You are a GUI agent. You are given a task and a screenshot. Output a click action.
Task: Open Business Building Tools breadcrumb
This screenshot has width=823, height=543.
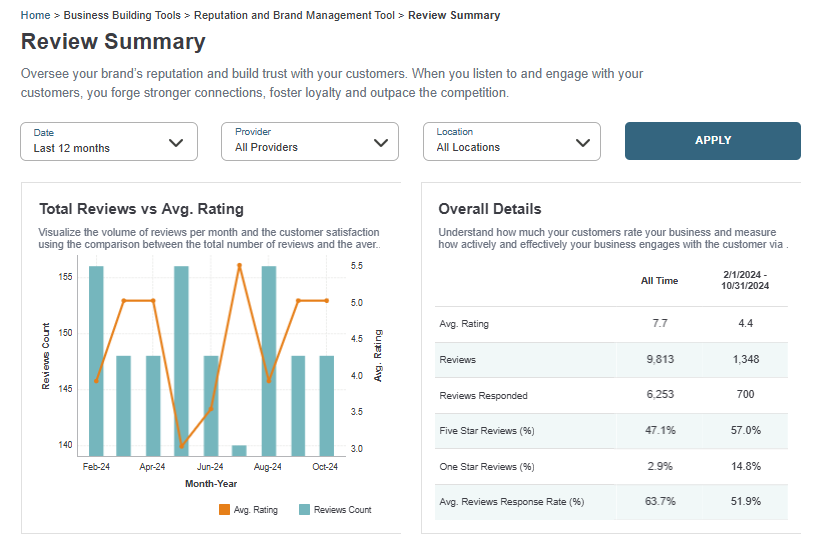(x=122, y=16)
